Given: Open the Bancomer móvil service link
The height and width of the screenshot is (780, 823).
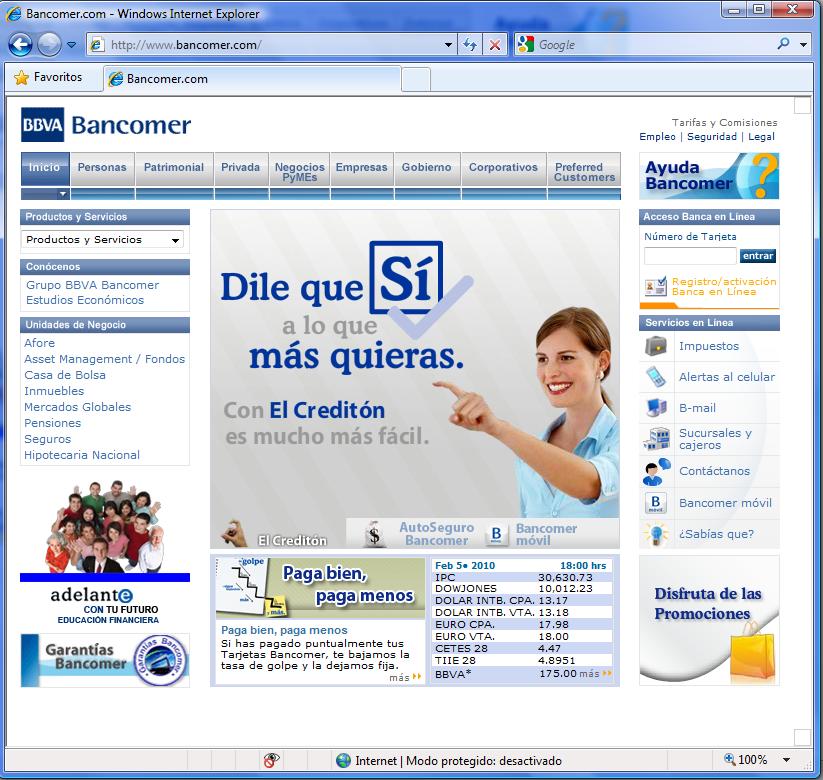Looking at the screenshot, I should tap(725, 503).
